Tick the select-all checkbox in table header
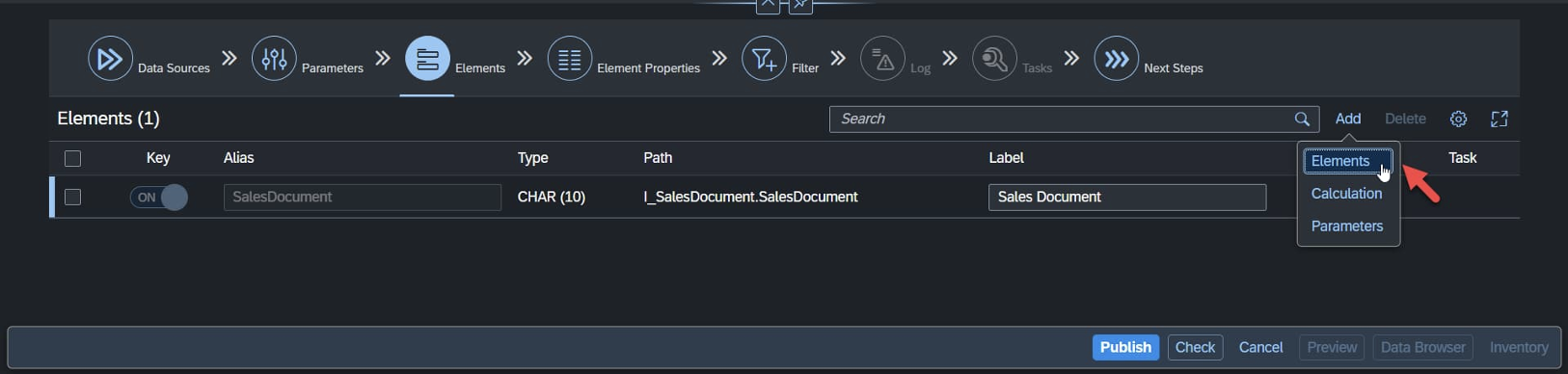Screen dimensions: 1568x374 pyautogui.click(x=72, y=158)
